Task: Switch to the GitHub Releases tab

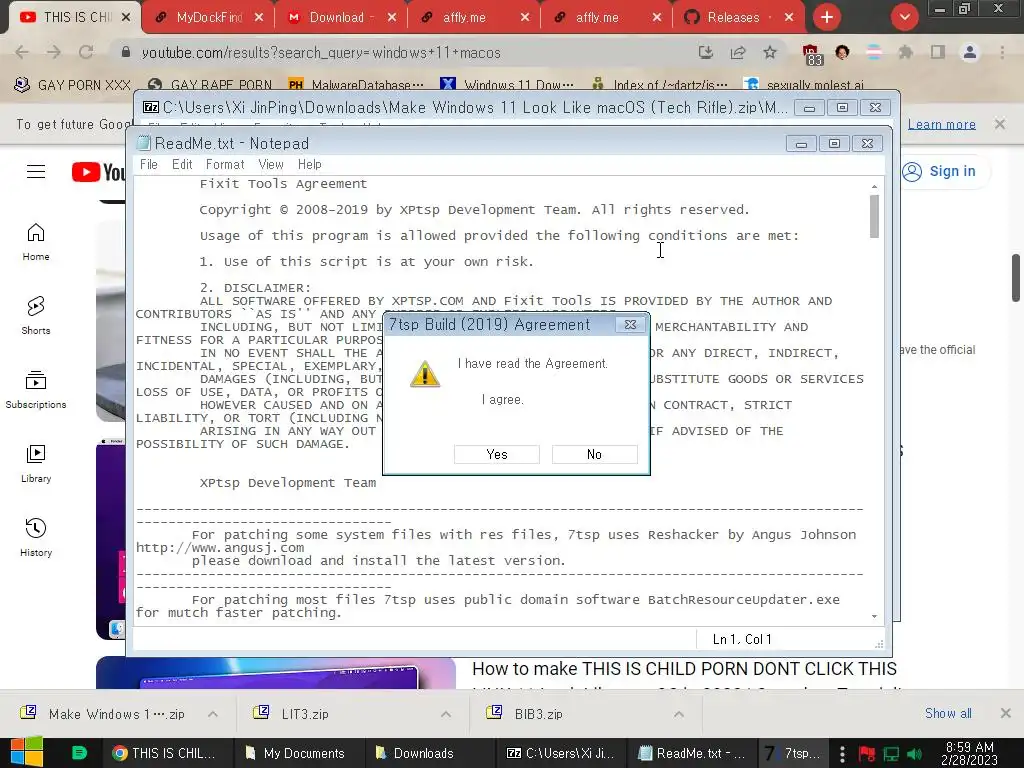Action: coord(739,18)
